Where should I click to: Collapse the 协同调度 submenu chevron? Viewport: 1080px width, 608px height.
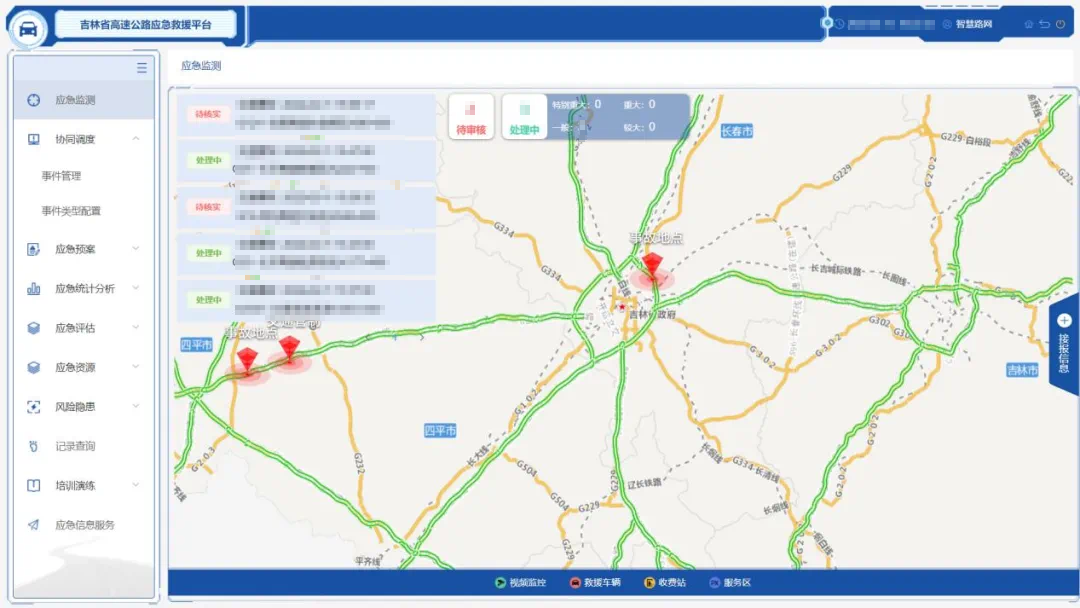[136, 139]
